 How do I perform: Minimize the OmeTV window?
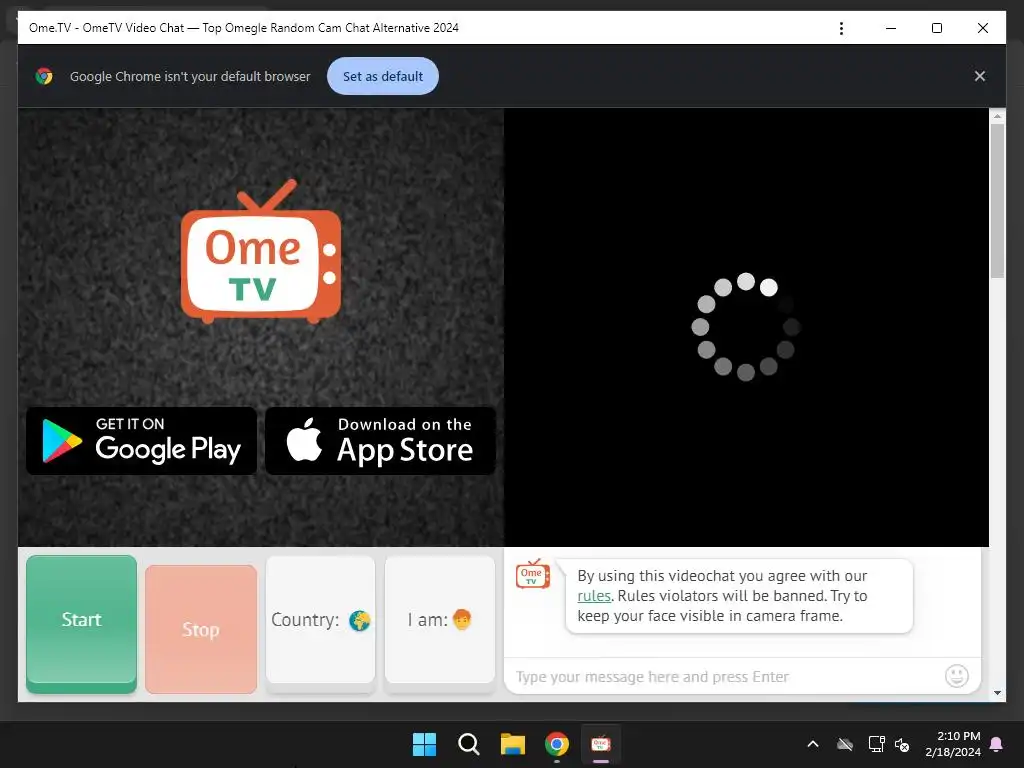click(891, 28)
